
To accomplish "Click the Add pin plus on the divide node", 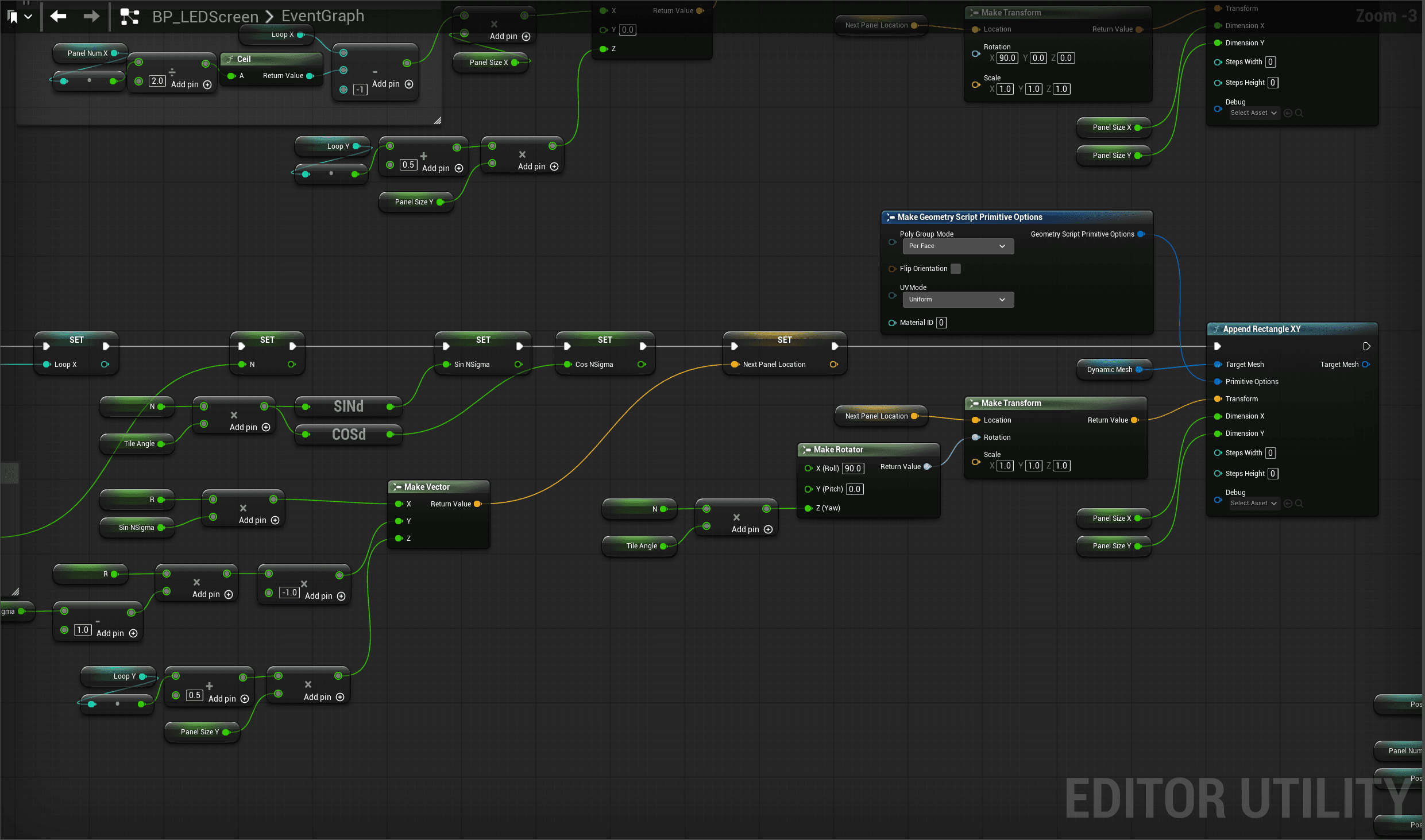I will pyautogui.click(x=208, y=84).
